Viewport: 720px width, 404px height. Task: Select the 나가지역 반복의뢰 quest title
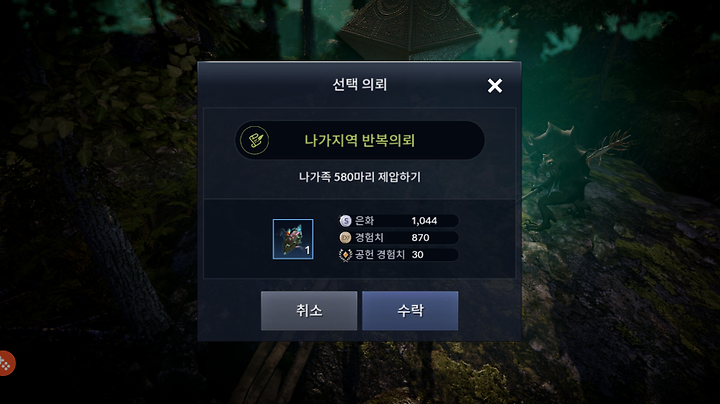(360, 140)
